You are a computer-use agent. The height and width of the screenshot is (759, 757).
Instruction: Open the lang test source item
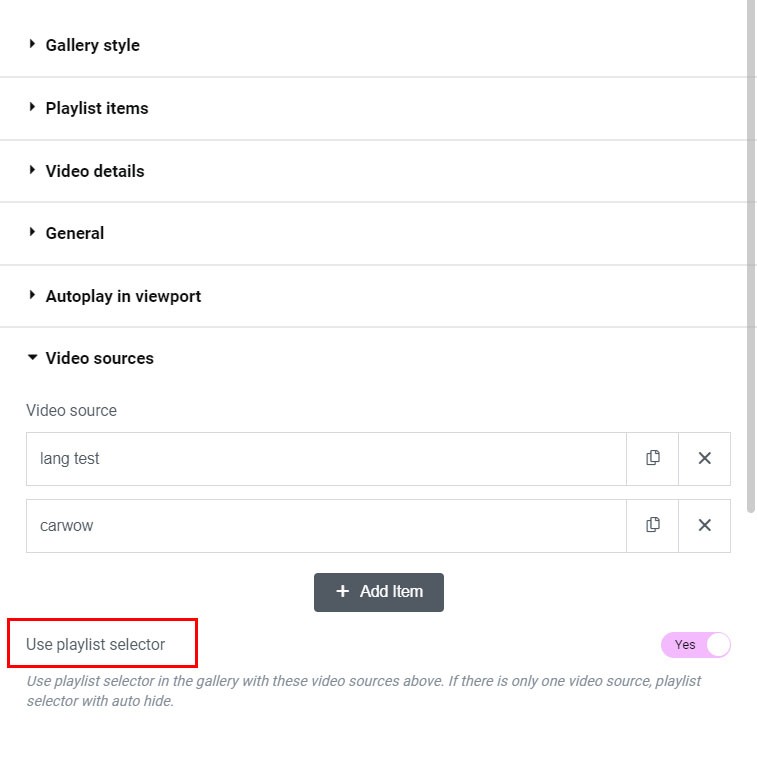[x=326, y=458]
